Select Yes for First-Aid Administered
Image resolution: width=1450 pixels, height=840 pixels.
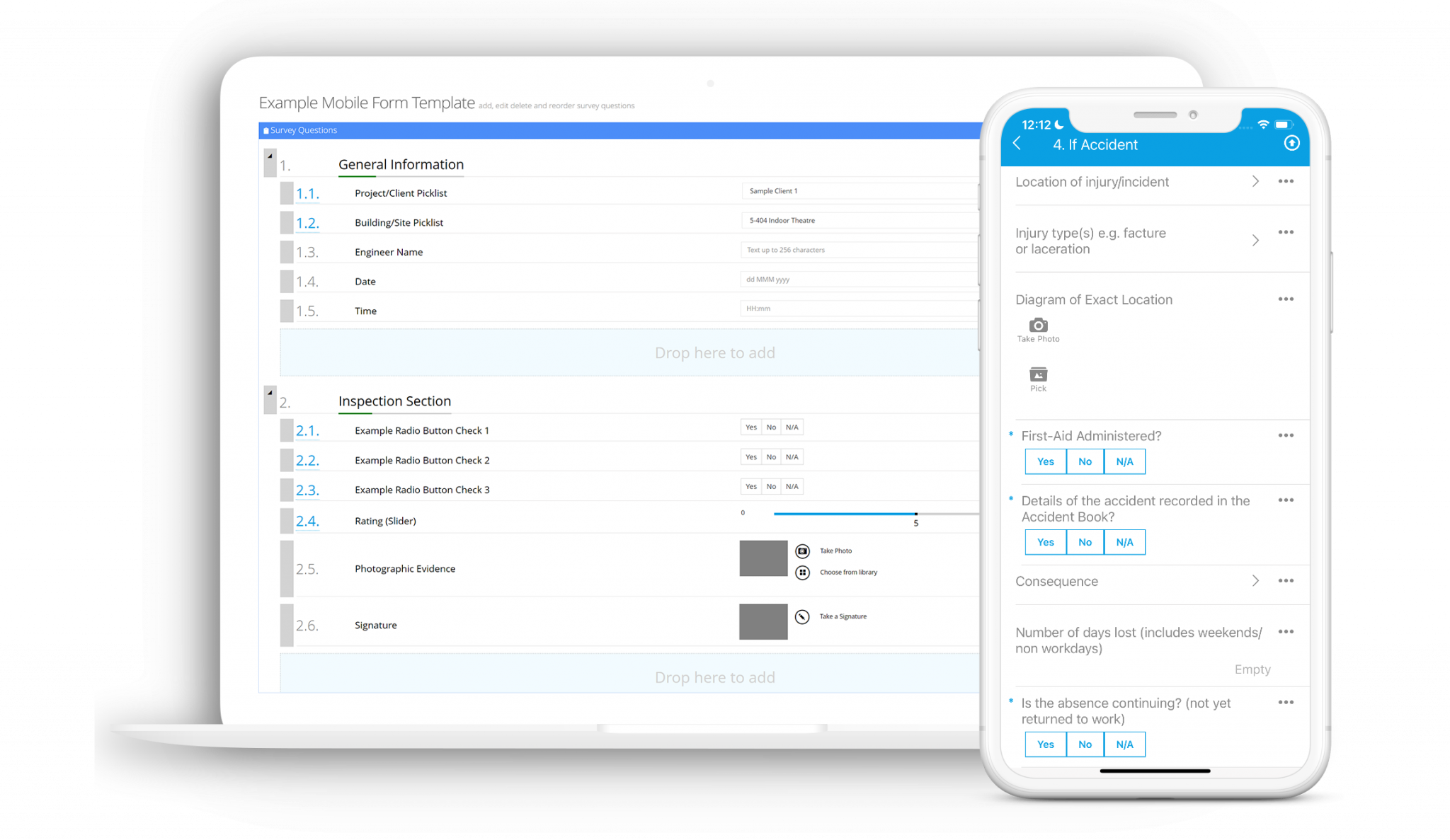(x=1045, y=462)
